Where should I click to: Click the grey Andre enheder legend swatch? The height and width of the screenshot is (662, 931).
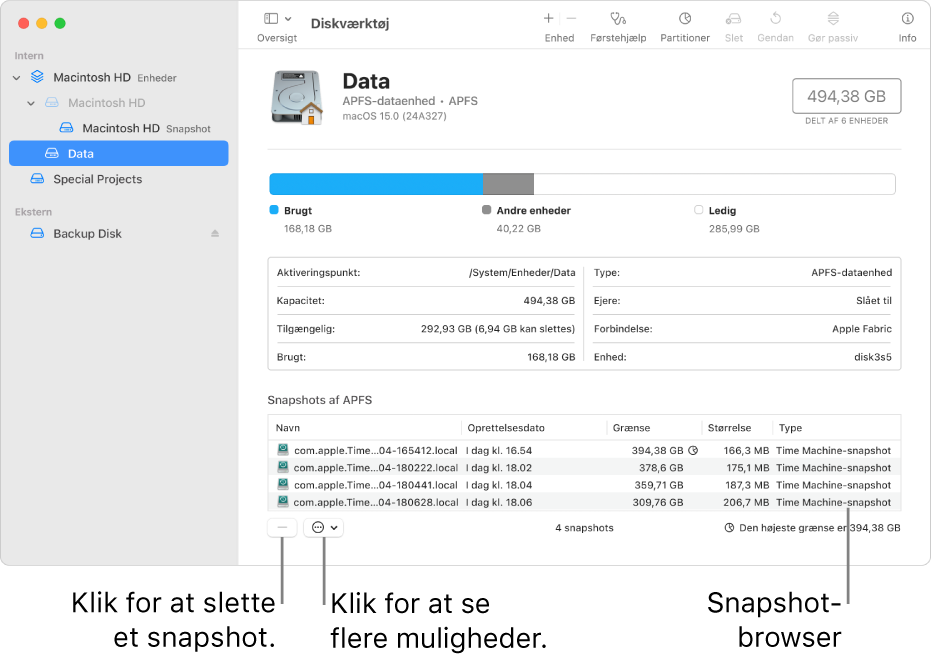486,210
